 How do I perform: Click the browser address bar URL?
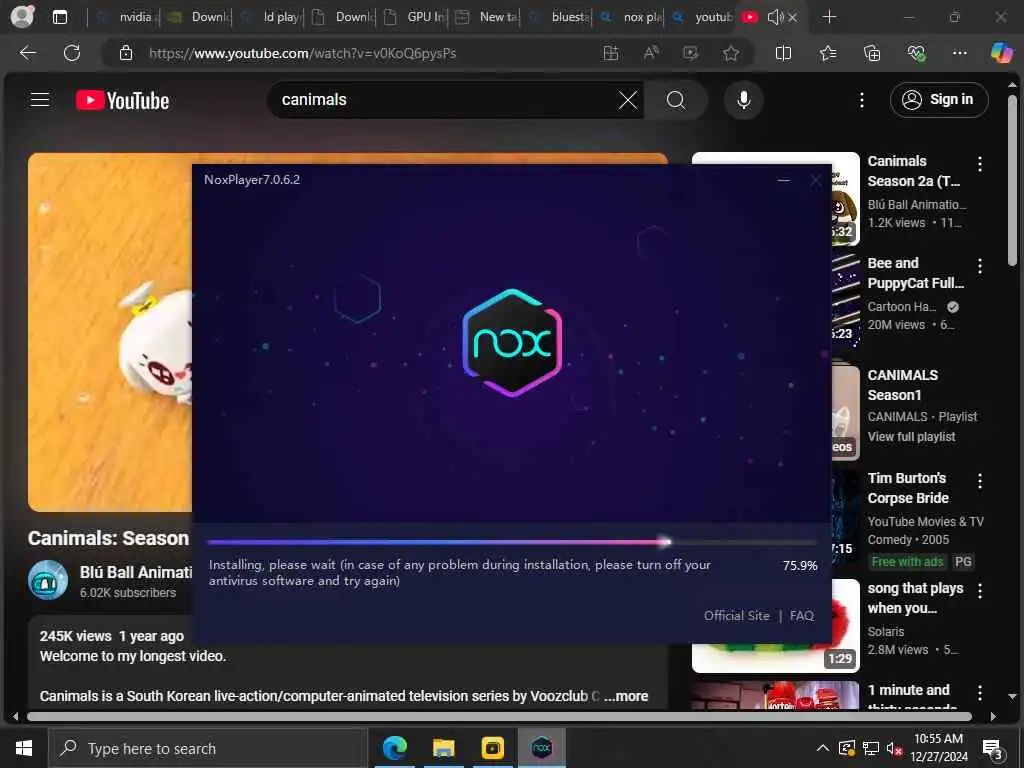[302, 54]
